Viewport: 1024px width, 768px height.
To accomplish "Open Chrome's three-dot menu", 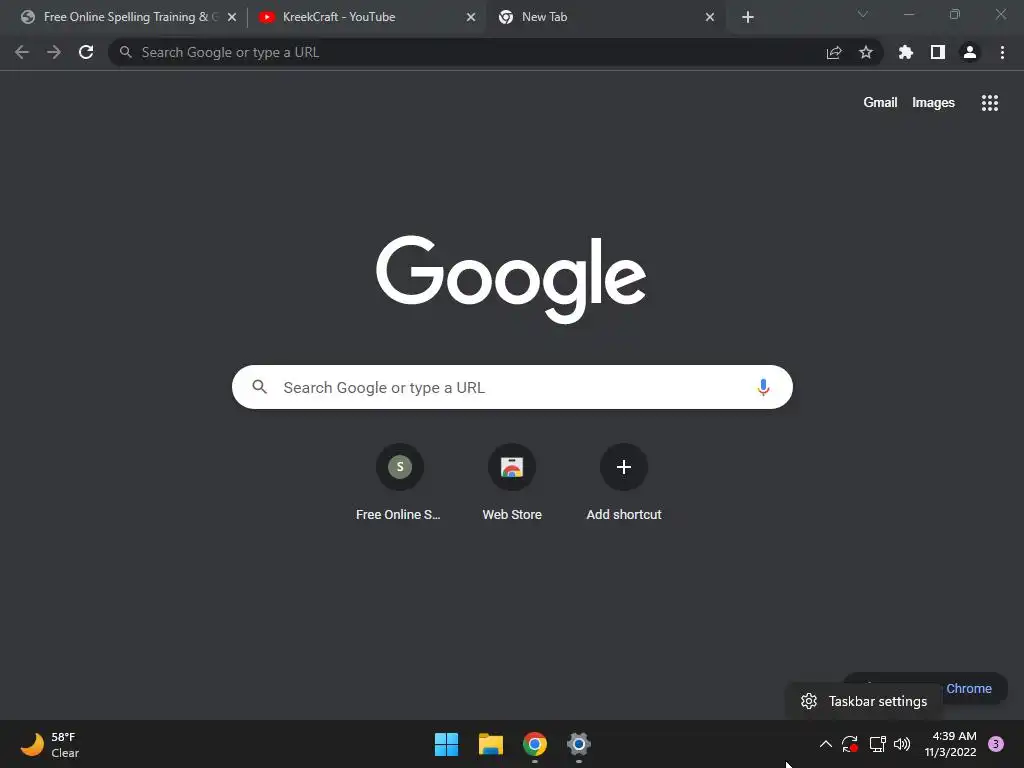I will [1002, 52].
